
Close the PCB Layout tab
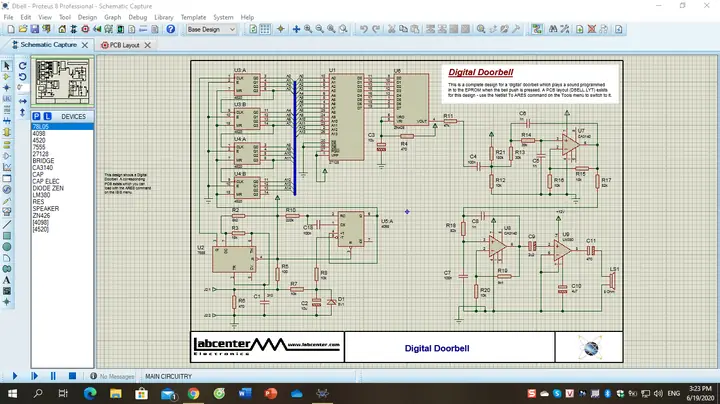click(x=147, y=45)
